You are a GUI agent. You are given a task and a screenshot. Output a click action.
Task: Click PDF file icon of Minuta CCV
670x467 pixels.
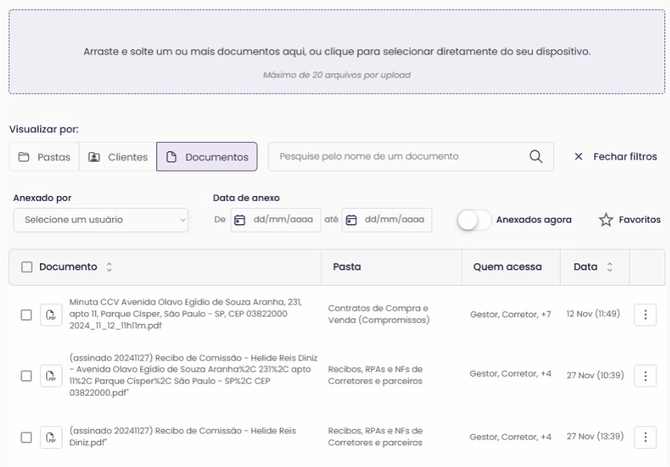tap(50, 316)
